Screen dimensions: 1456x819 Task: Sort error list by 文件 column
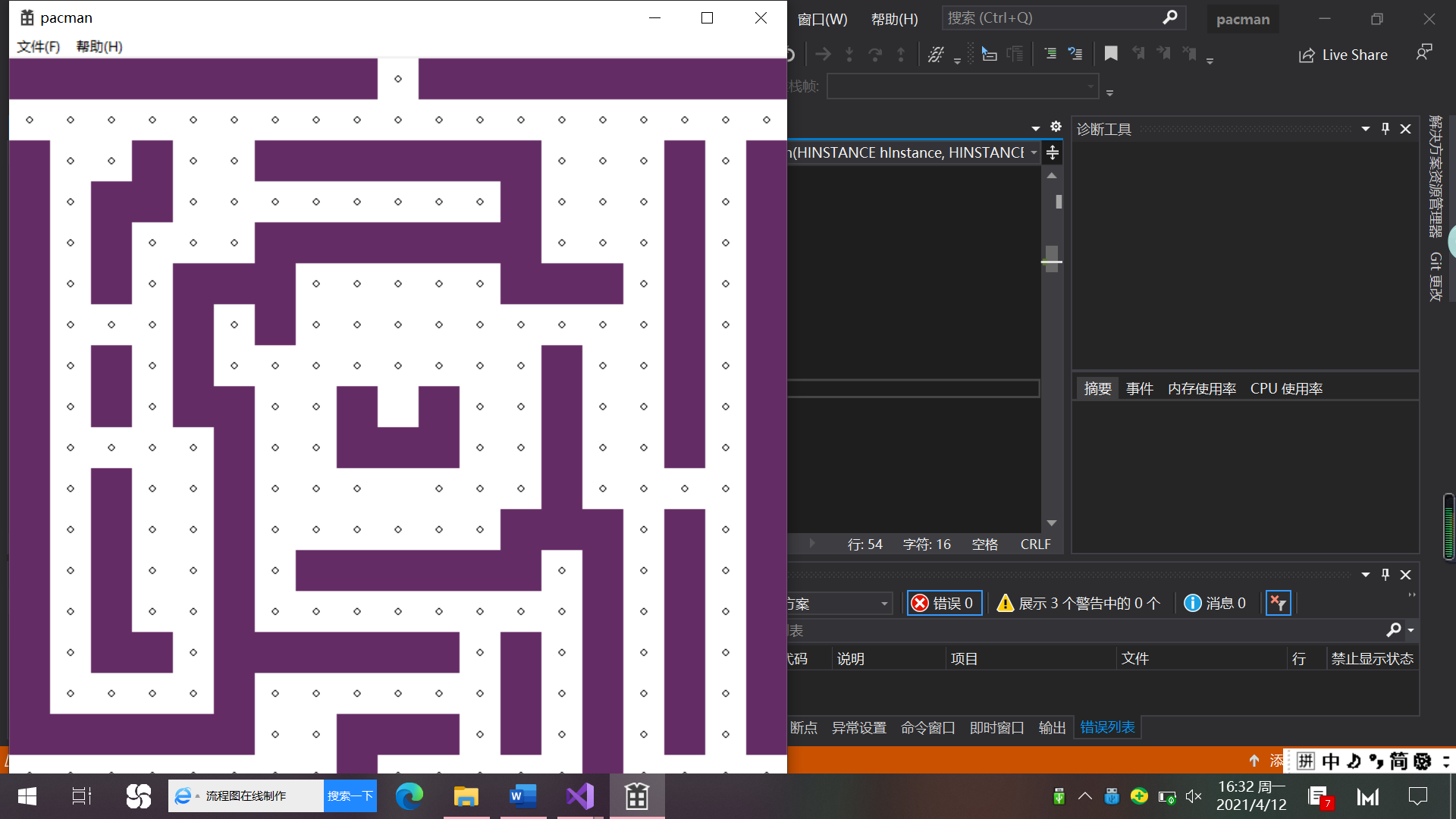pyautogui.click(x=1134, y=659)
